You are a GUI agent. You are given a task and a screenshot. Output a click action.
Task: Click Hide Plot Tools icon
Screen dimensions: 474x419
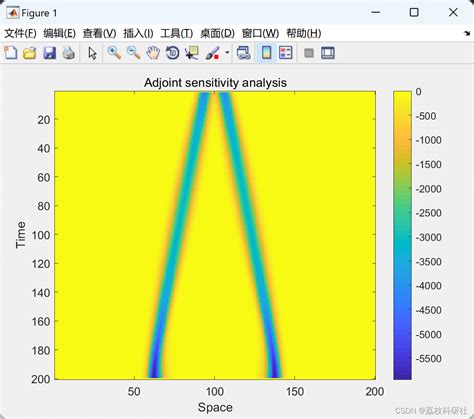click(x=309, y=53)
